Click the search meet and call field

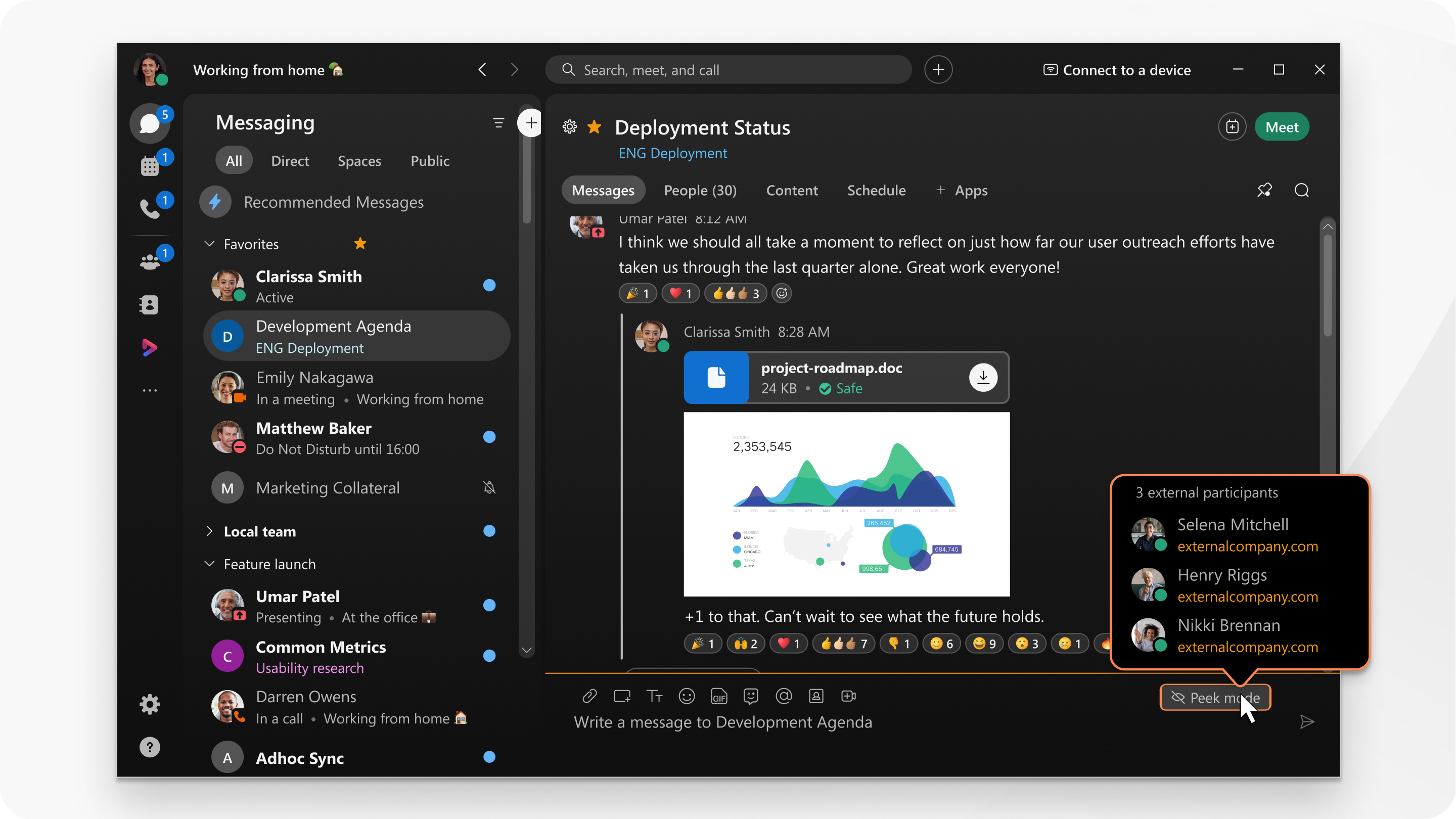[x=727, y=69]
